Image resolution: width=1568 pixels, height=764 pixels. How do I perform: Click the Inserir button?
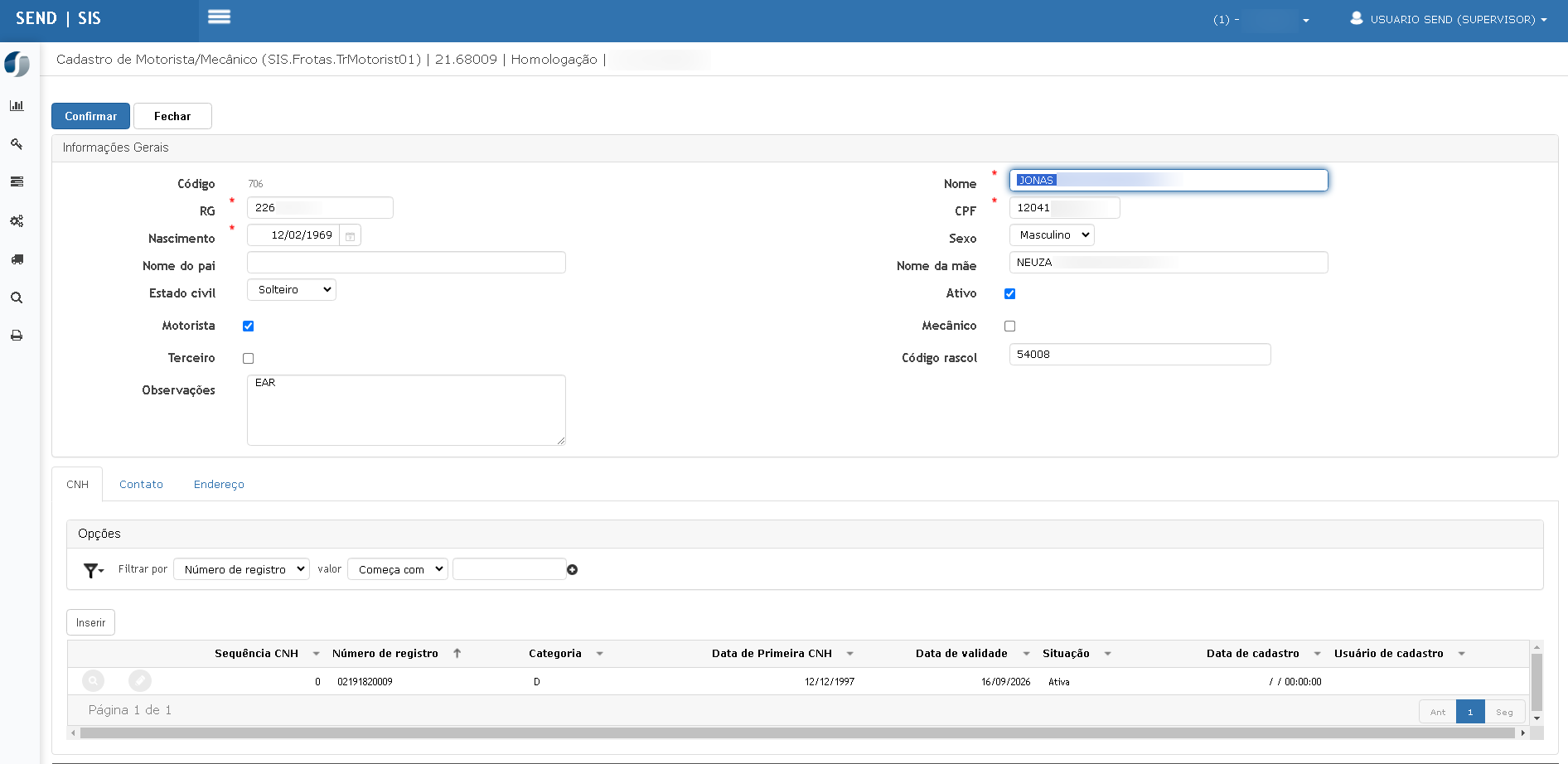(90, 622)
